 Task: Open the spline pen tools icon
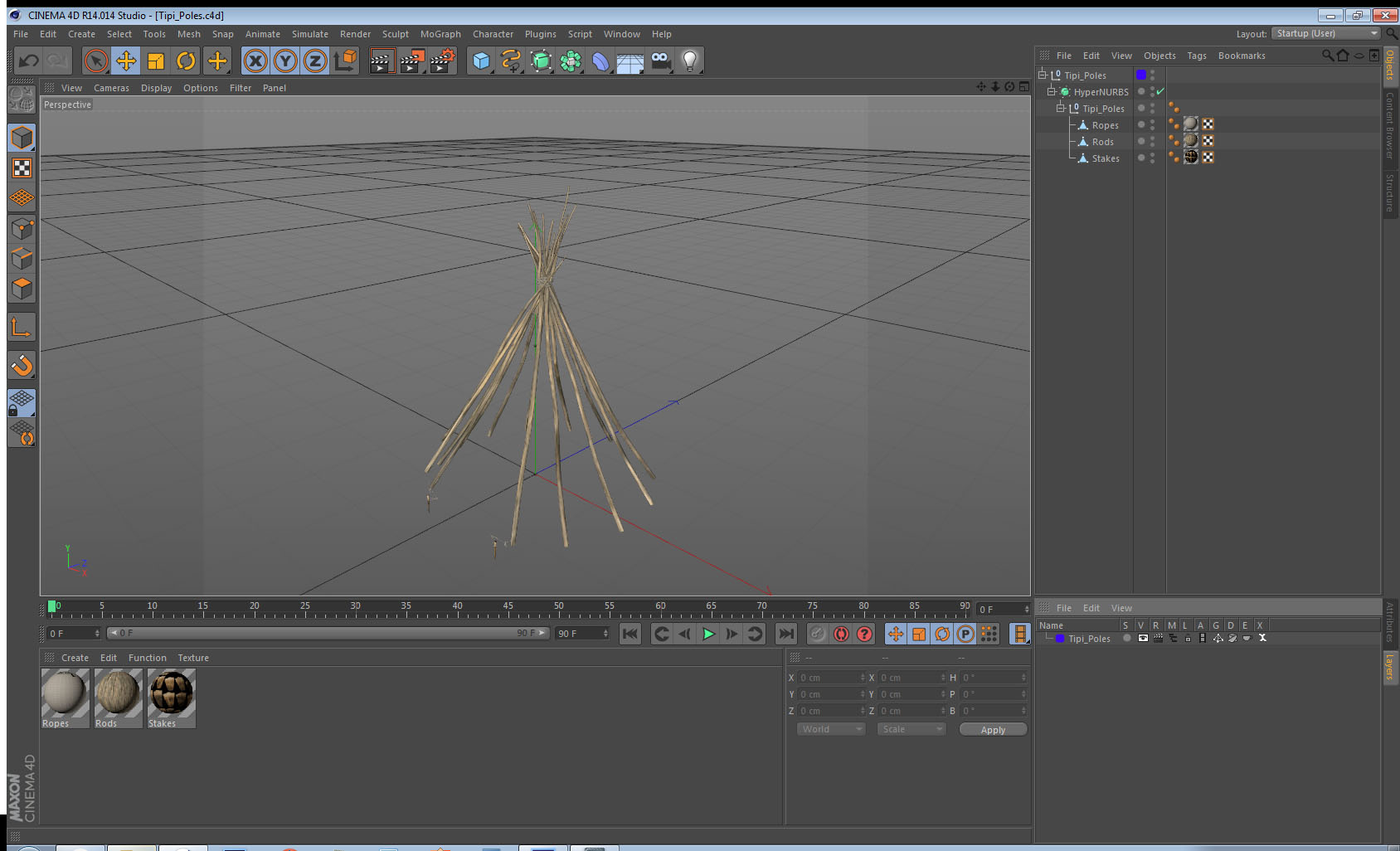pyautogui.click(x=511, y=61)
